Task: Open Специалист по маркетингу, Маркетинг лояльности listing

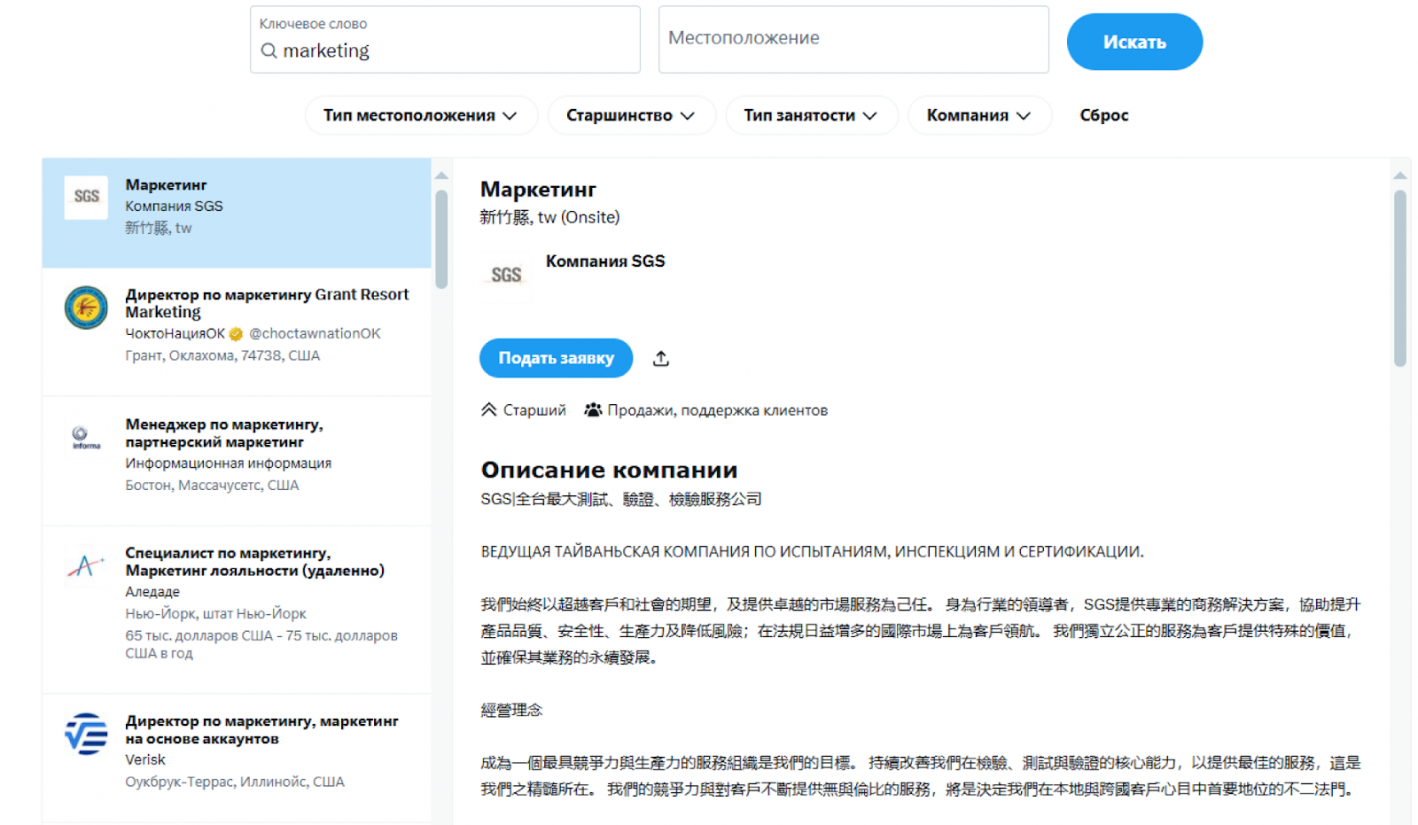Action: (236, 610)
